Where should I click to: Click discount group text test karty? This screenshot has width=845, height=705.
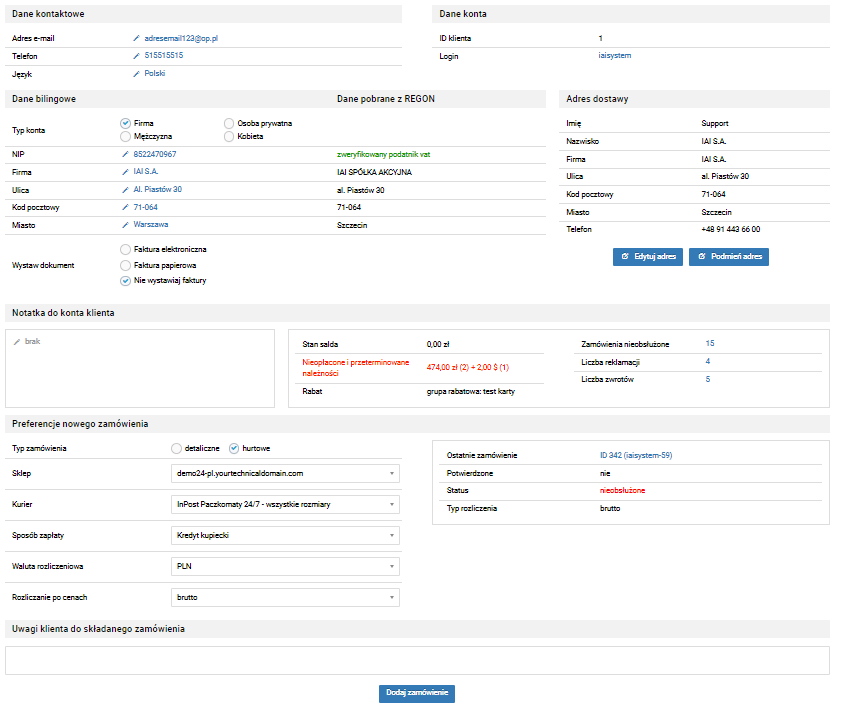[499, 392]
